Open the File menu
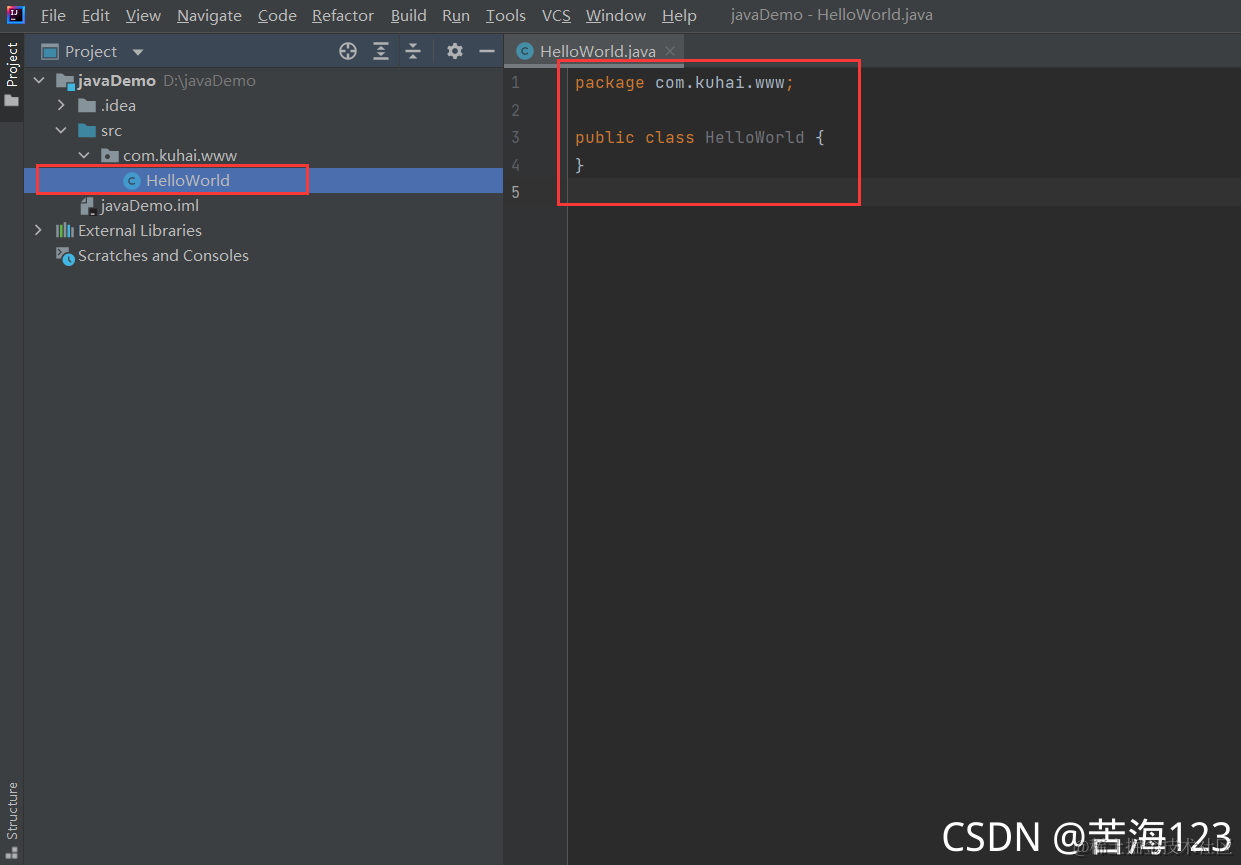This screenshot has width=1241, height=865. [53, 16]
